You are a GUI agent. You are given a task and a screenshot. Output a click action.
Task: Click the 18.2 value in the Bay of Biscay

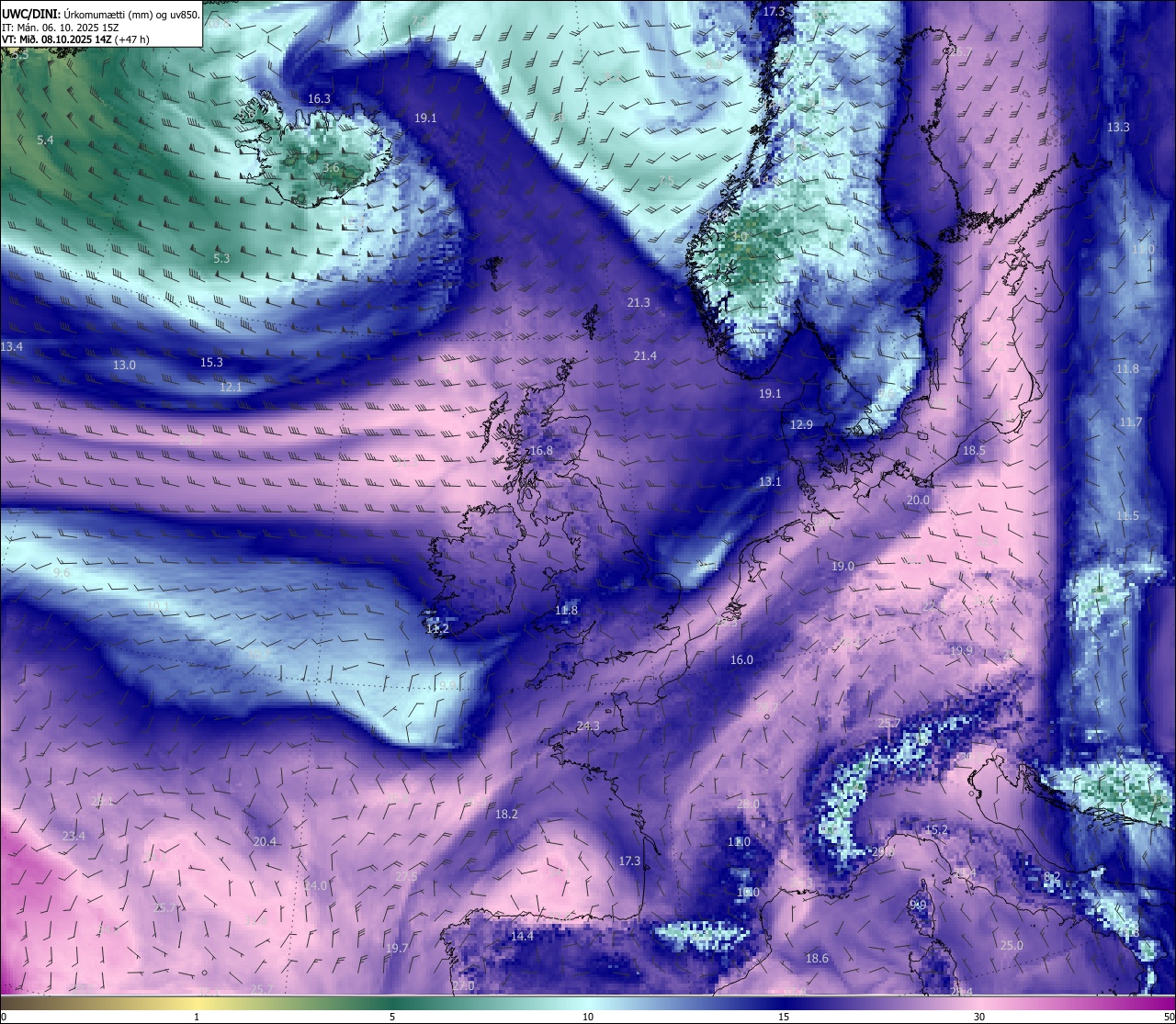click(506, 814)
